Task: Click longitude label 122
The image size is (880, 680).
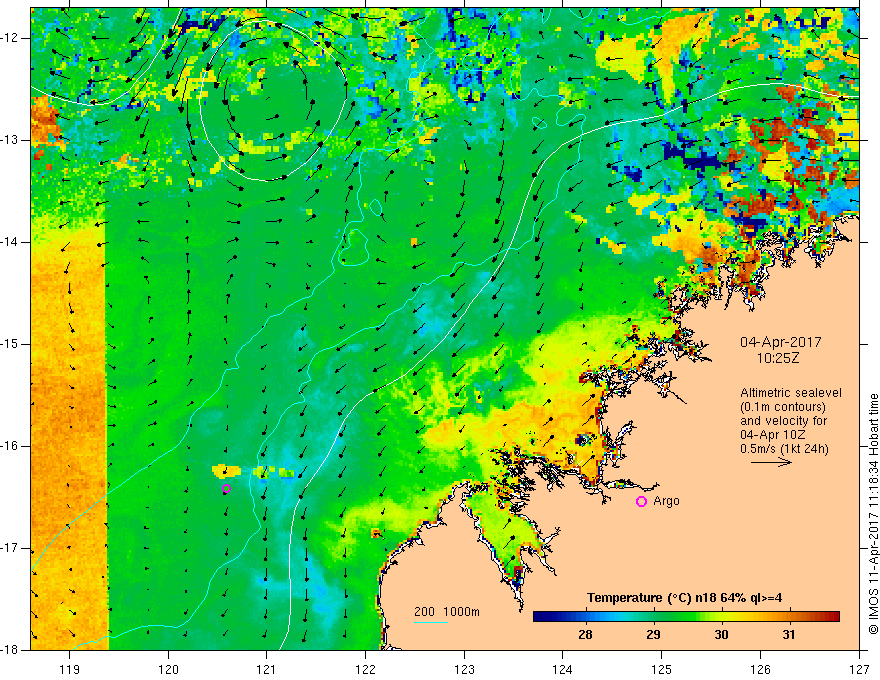Action: [365, 669]
